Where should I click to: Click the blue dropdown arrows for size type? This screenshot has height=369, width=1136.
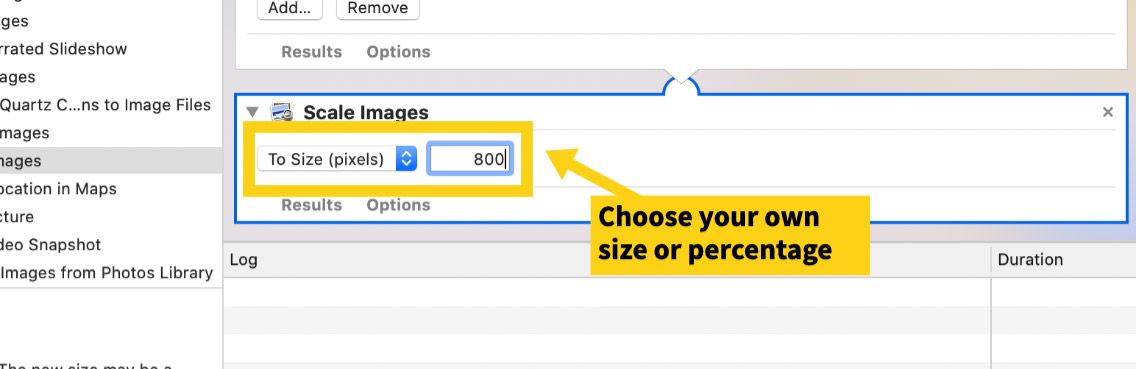(x=406, y=159)
